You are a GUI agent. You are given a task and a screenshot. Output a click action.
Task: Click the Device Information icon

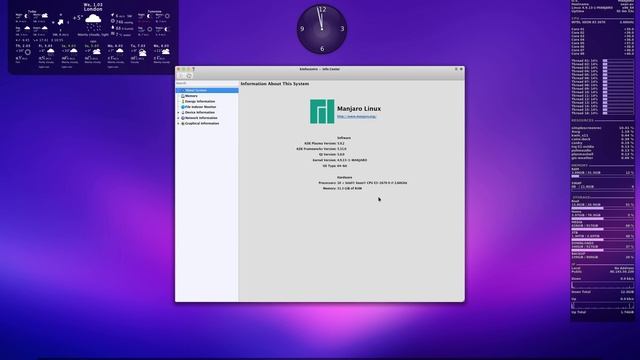(x=183, y=112)
